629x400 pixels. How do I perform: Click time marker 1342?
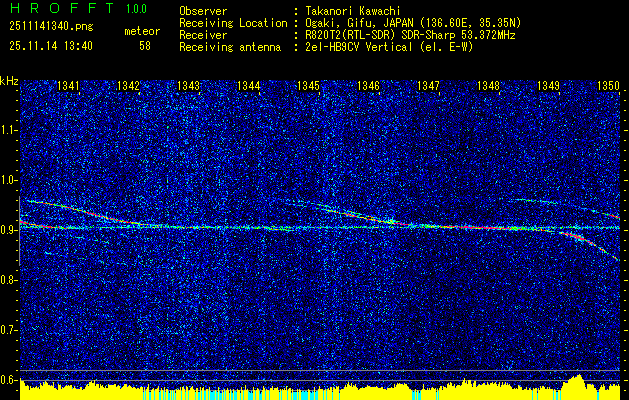pos(128,85)
